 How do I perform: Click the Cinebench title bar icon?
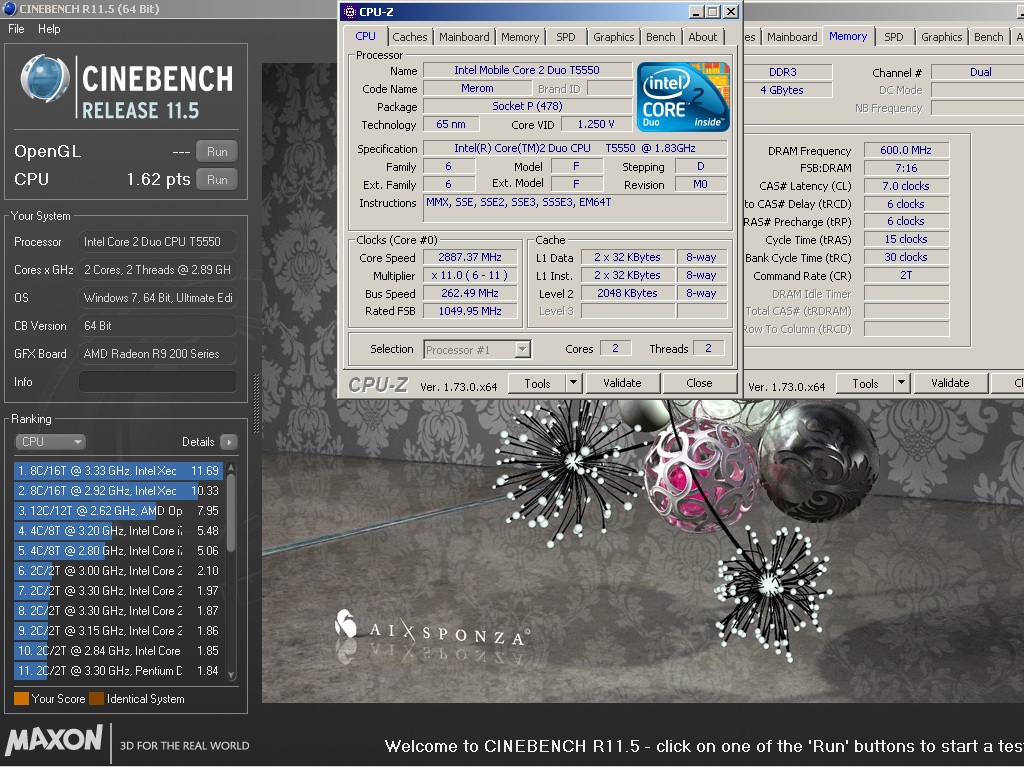10,9
